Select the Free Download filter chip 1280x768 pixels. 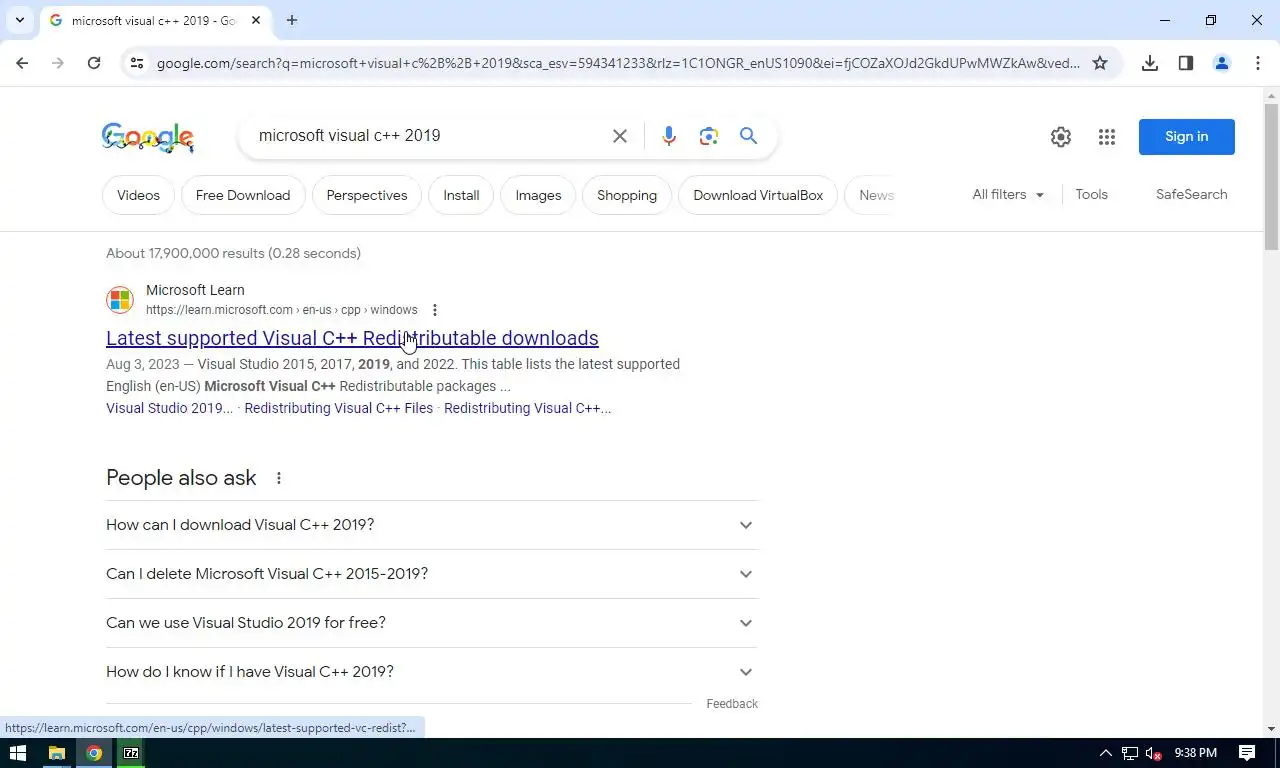click(243, 195)
